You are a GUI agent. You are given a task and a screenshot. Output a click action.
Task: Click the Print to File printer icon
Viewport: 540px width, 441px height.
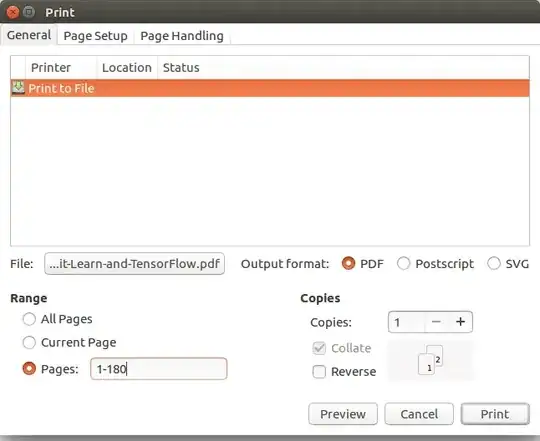coord(18,88)
